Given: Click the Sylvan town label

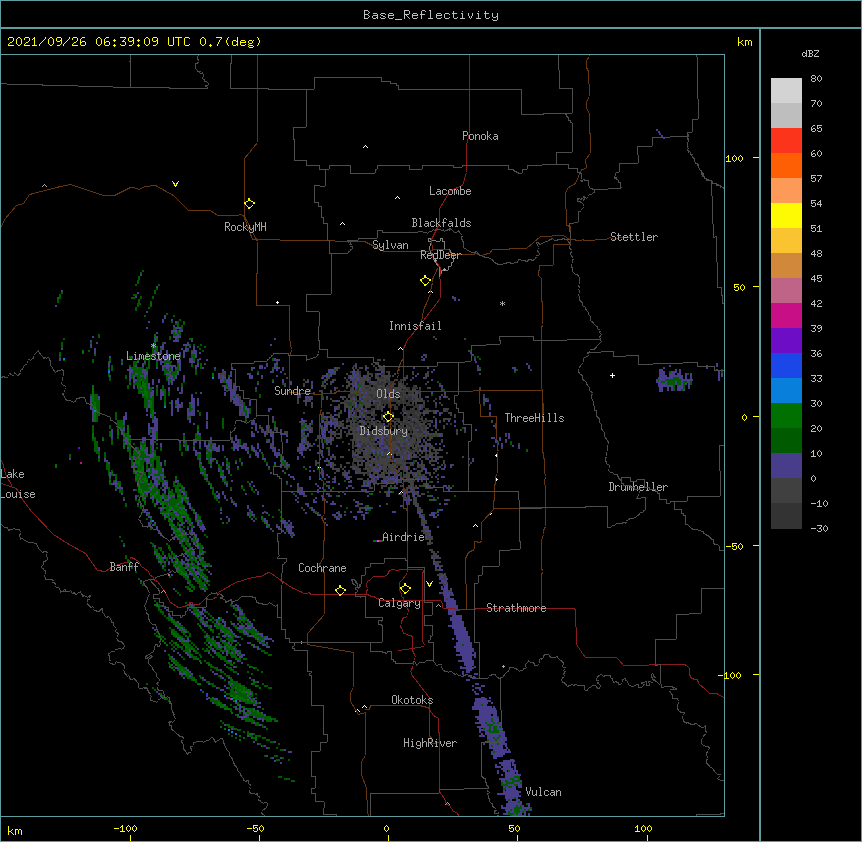Looking at the screenshot, I should point(390,245).
